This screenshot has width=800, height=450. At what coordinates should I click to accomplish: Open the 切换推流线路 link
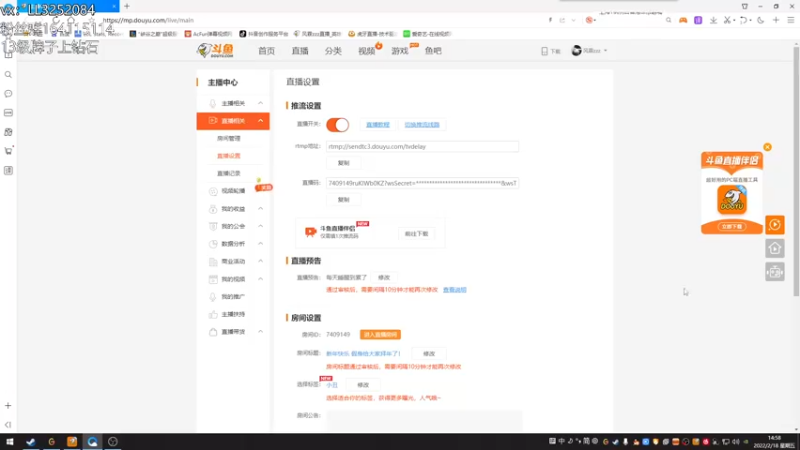coord(422,124)
